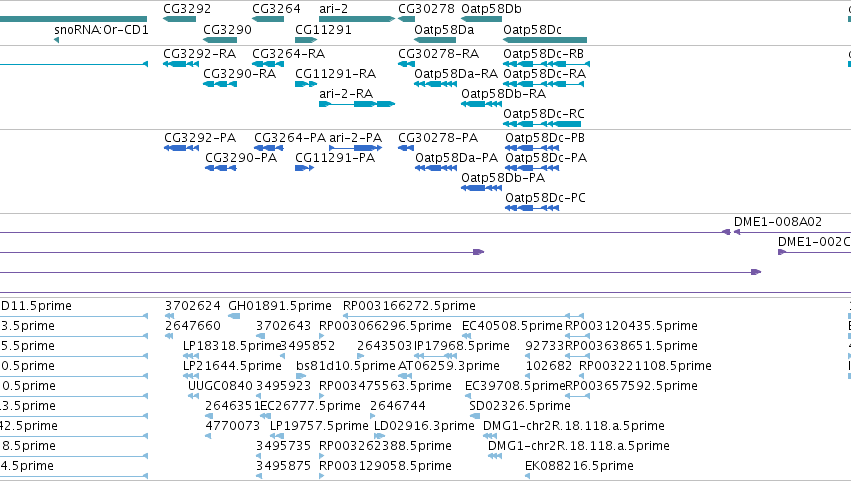Click protein Oatp58Dc-PA
Image resolution: width=851 pixels, height=481 pixels.
(x=532, y=168)
